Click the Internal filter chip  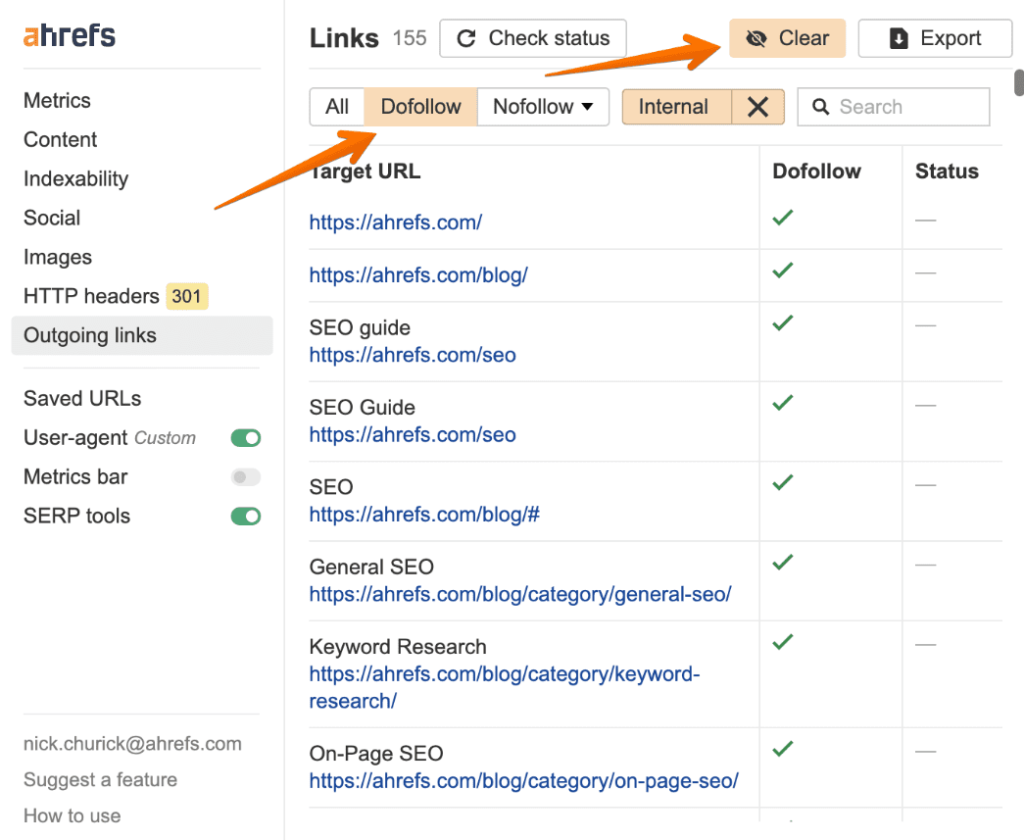(x=676, y=106)
